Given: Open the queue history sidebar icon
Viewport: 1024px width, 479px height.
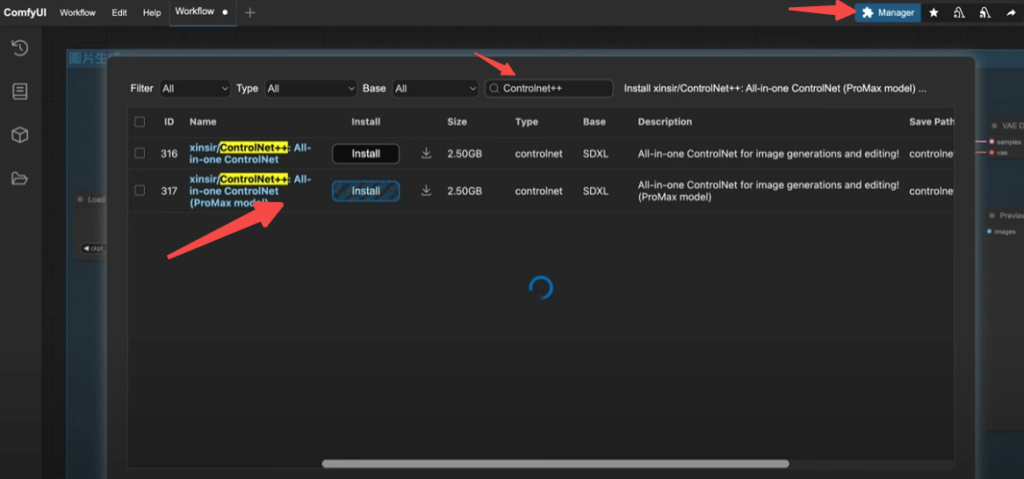Looking at the screenshot, I should point(20,48).
